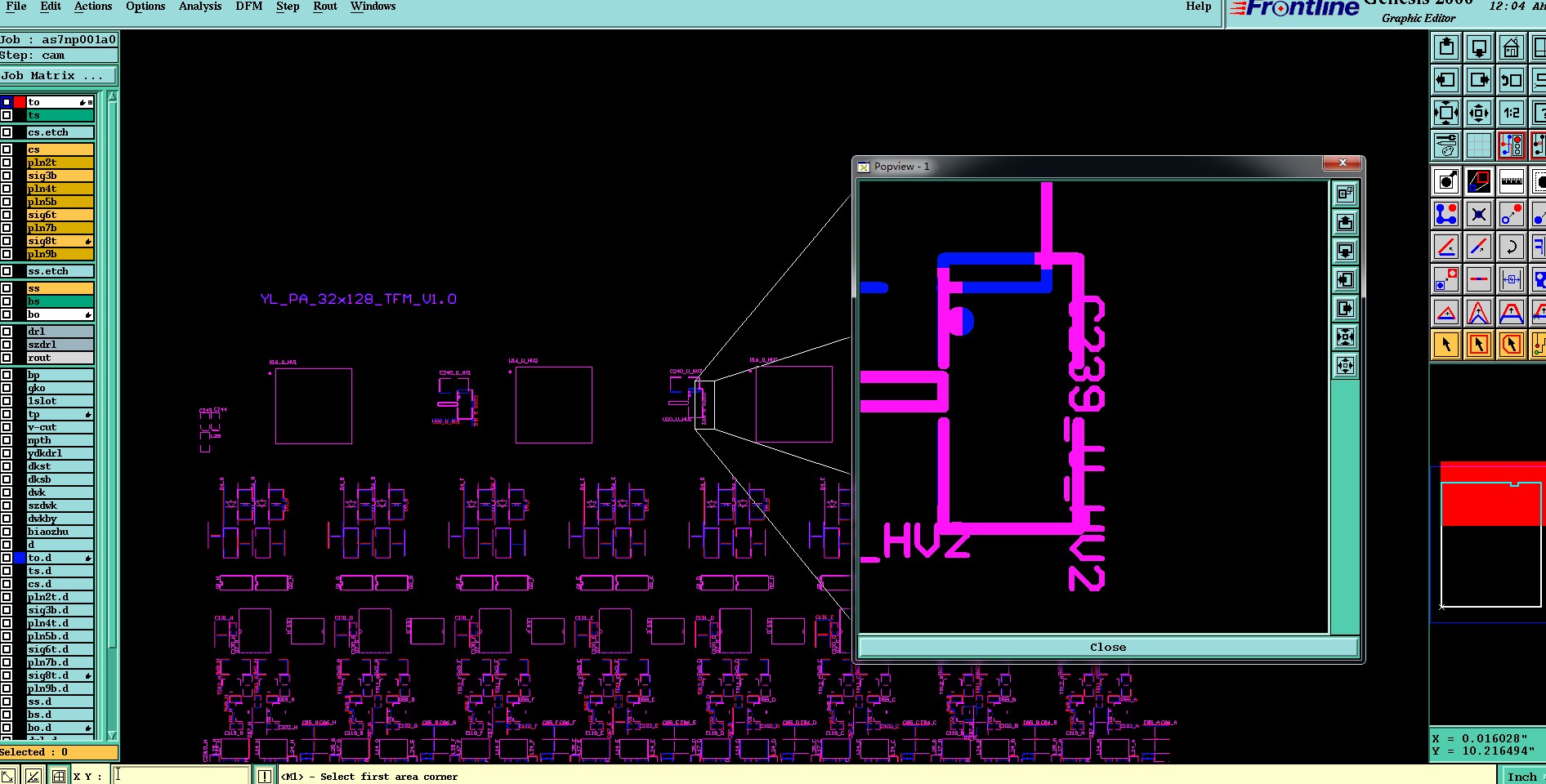Click the net traffic-light icon with red border
This screenshot has width=1546, height=784.
coord(1512,145)
